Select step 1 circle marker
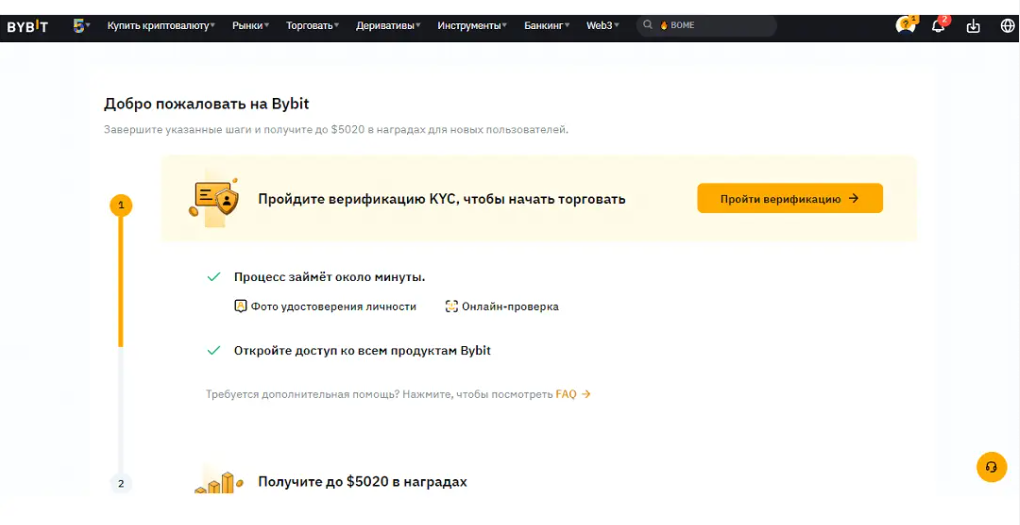The width and height of the screenshot is (1020, 525). (120, 206)
